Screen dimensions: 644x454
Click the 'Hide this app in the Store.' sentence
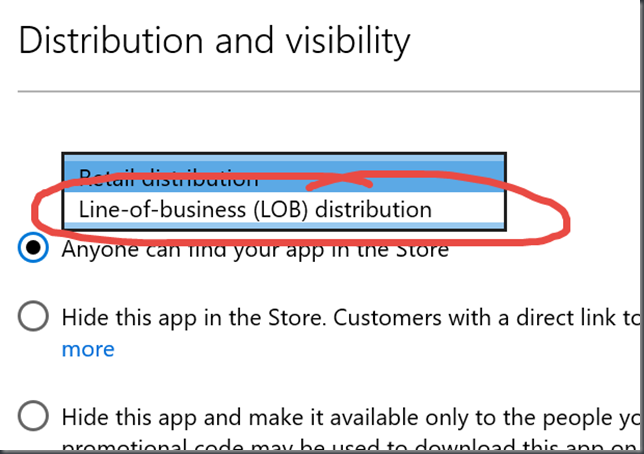tap(194, 318)
